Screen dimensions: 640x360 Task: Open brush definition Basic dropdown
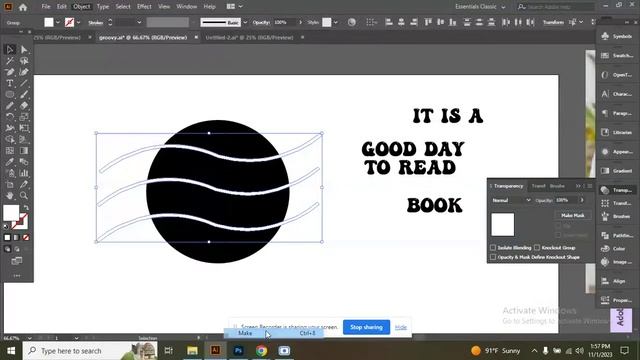(x=245, y=22)
